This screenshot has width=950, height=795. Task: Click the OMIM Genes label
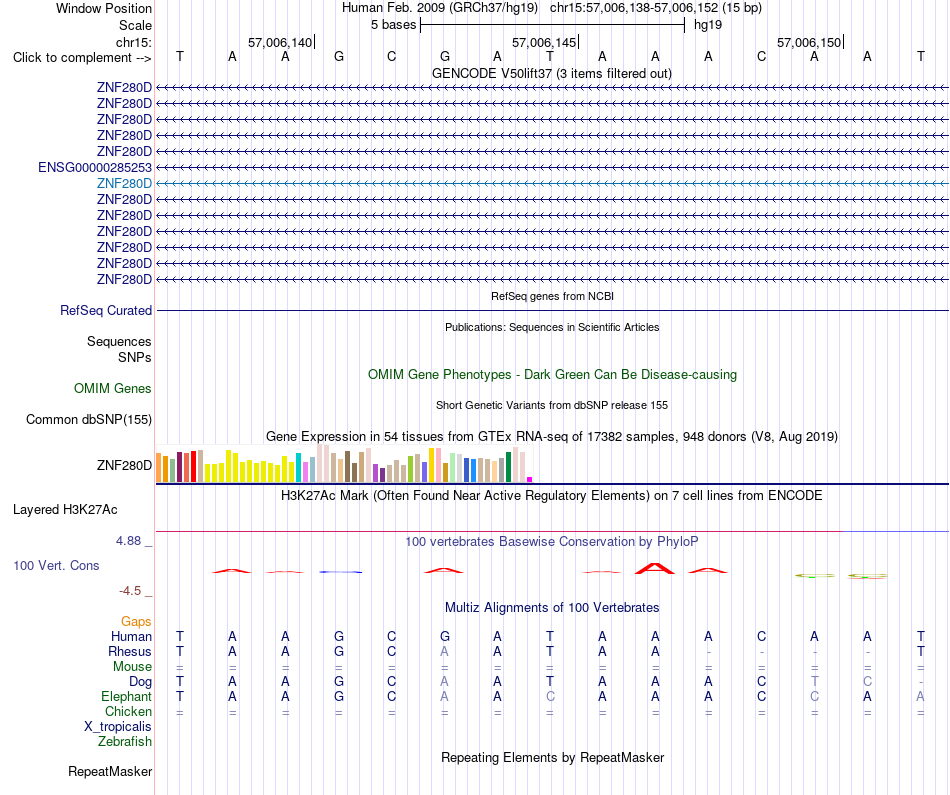112,388
